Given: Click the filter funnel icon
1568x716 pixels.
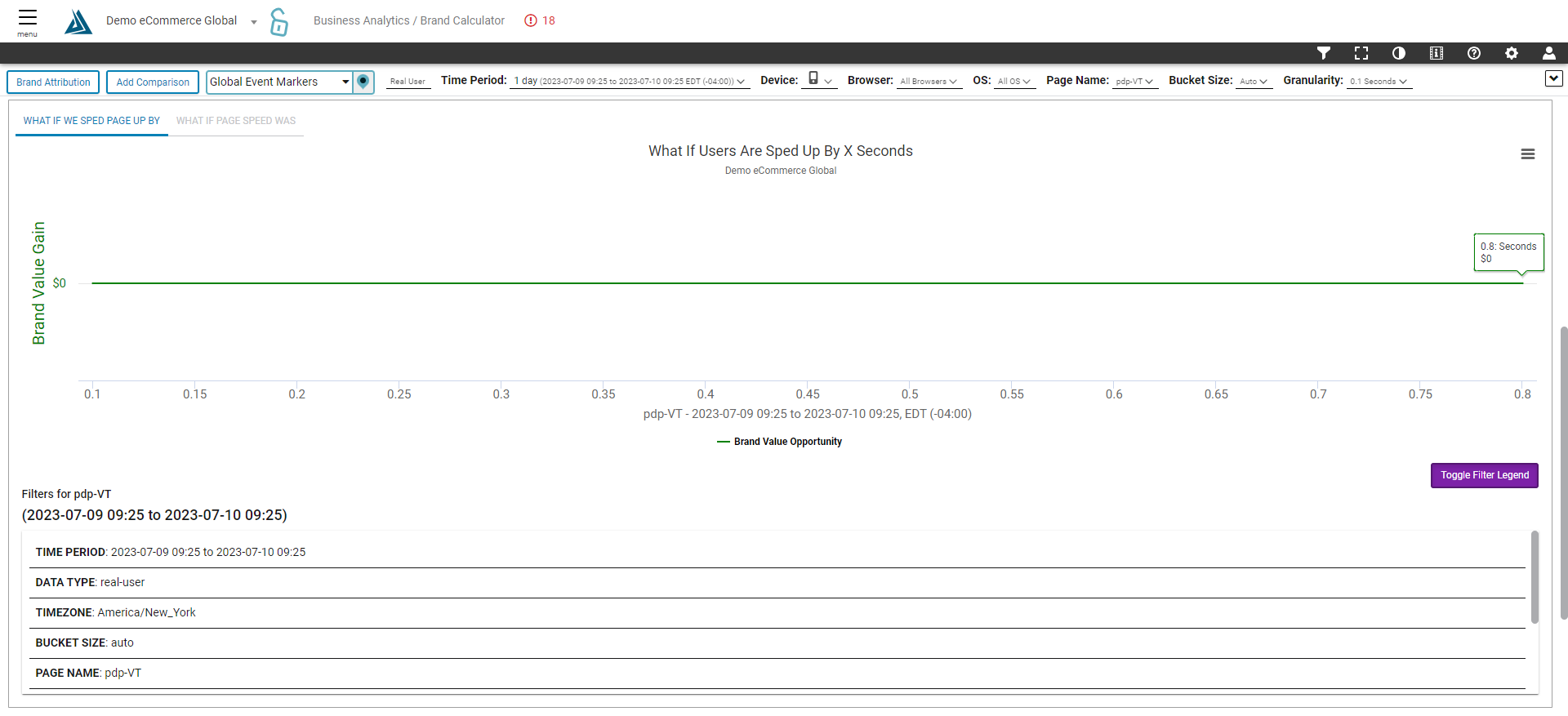Looking at the screenshot, I should pos(1324,53).
